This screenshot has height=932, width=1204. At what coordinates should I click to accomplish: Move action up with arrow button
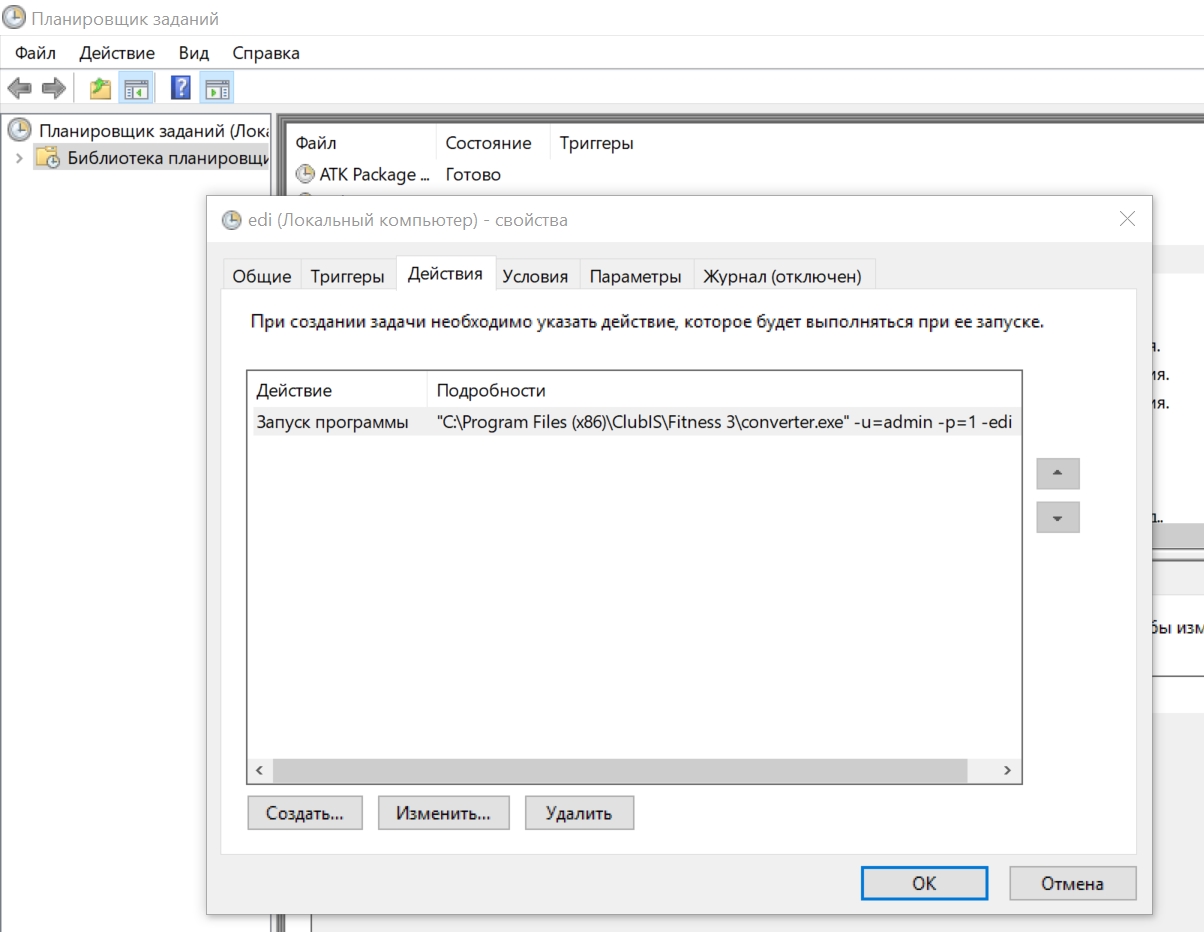1058,473
